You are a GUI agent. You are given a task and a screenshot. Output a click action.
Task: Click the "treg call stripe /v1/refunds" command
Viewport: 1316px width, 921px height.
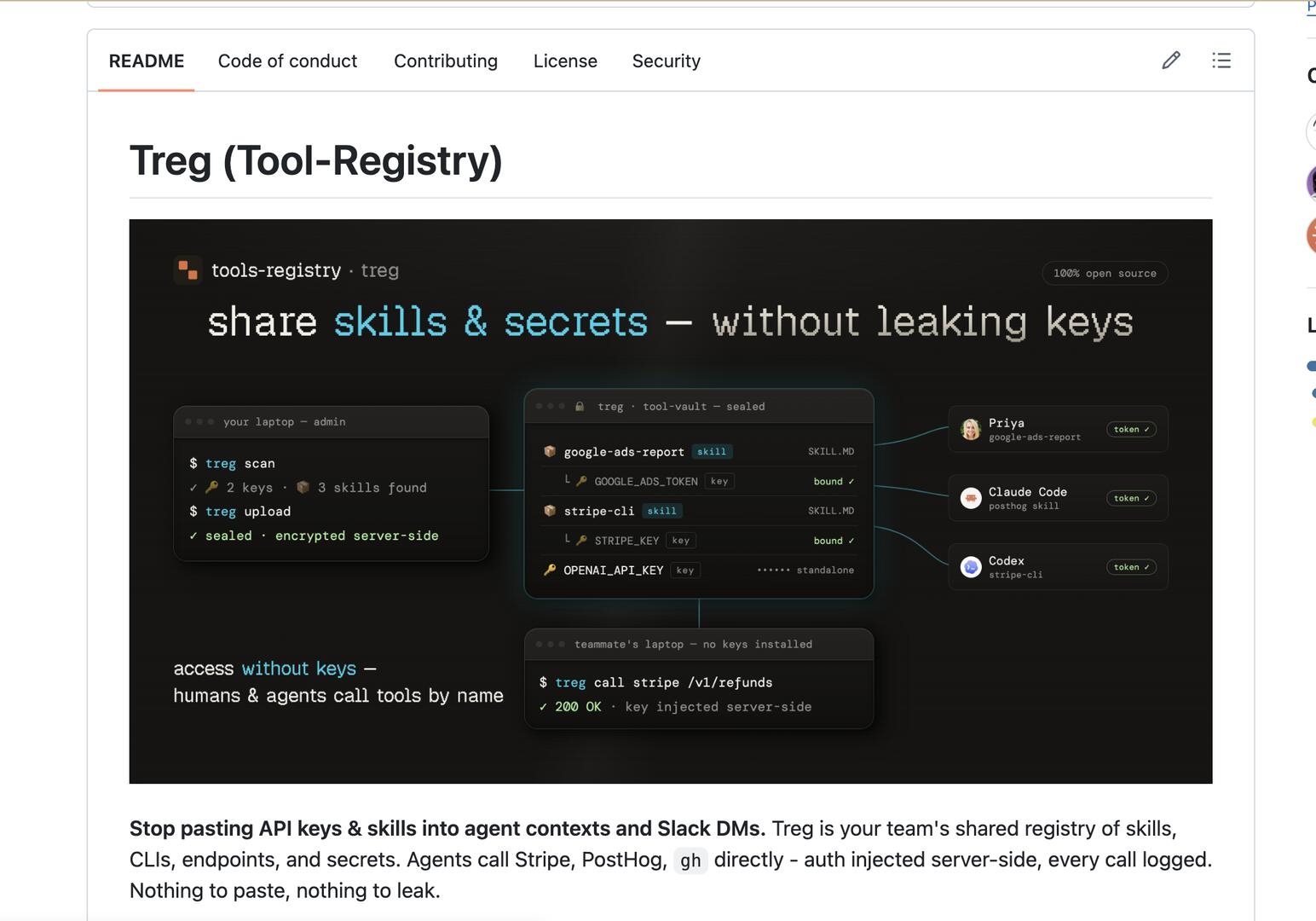click(656, 682)
